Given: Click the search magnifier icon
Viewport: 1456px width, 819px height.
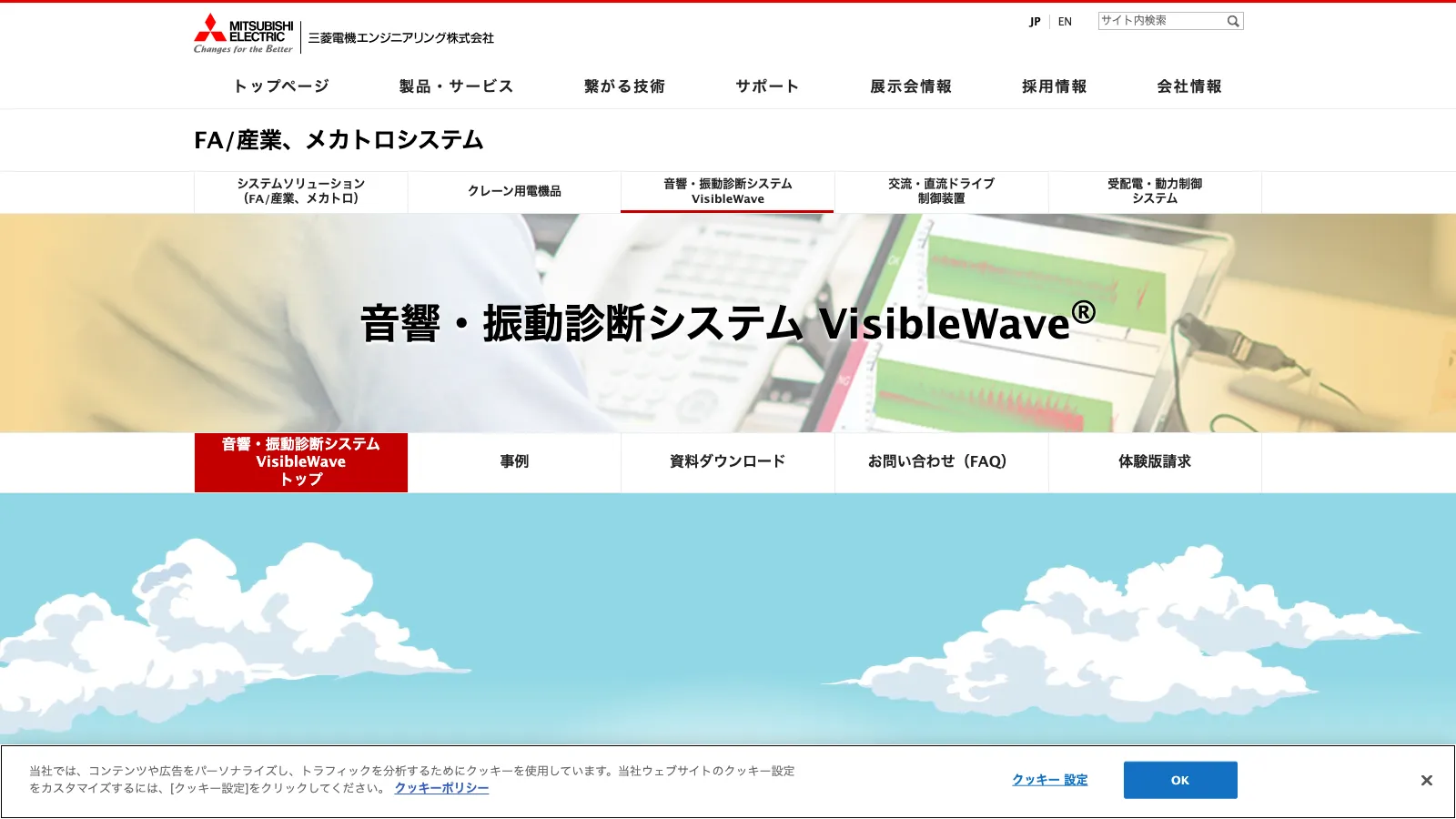Looking at the screenshot, I should tap(1233, 21).
